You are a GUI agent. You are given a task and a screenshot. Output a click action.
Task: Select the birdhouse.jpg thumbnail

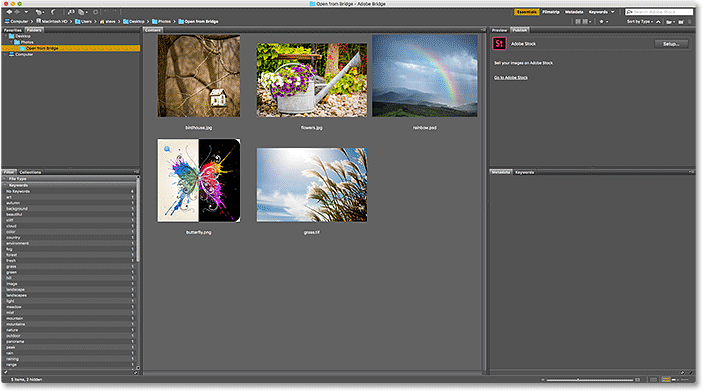point(199,76)
